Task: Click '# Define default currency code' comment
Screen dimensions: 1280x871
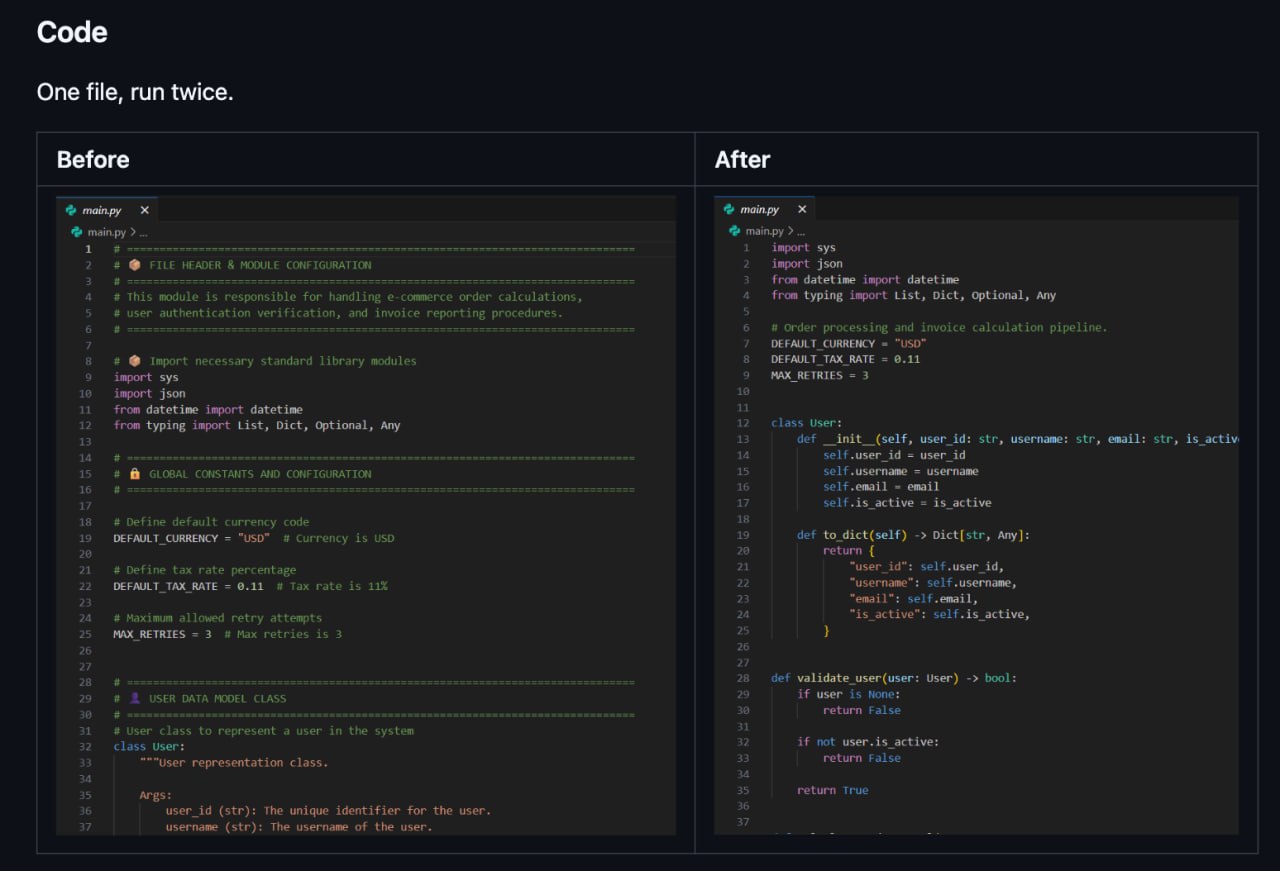Action: tap(211, 522)
